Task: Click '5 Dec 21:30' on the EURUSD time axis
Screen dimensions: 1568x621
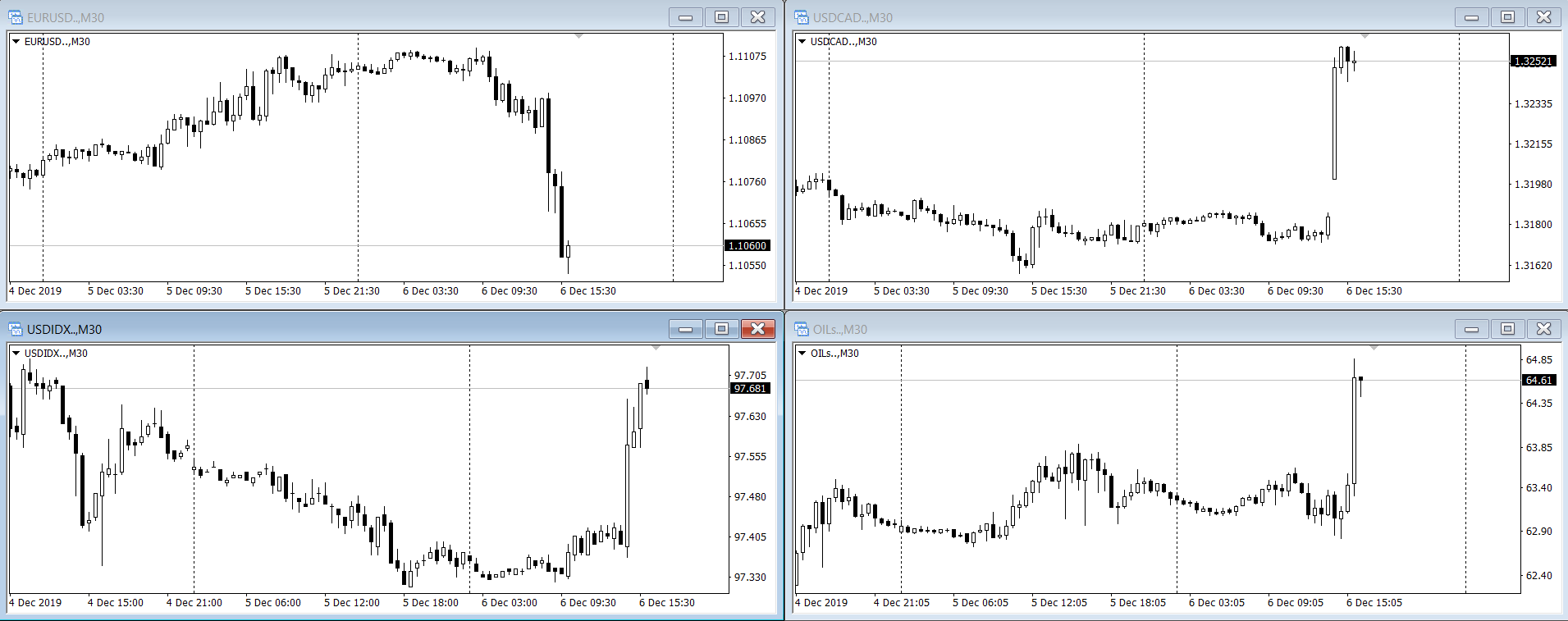Action: [x=352, y=291]
